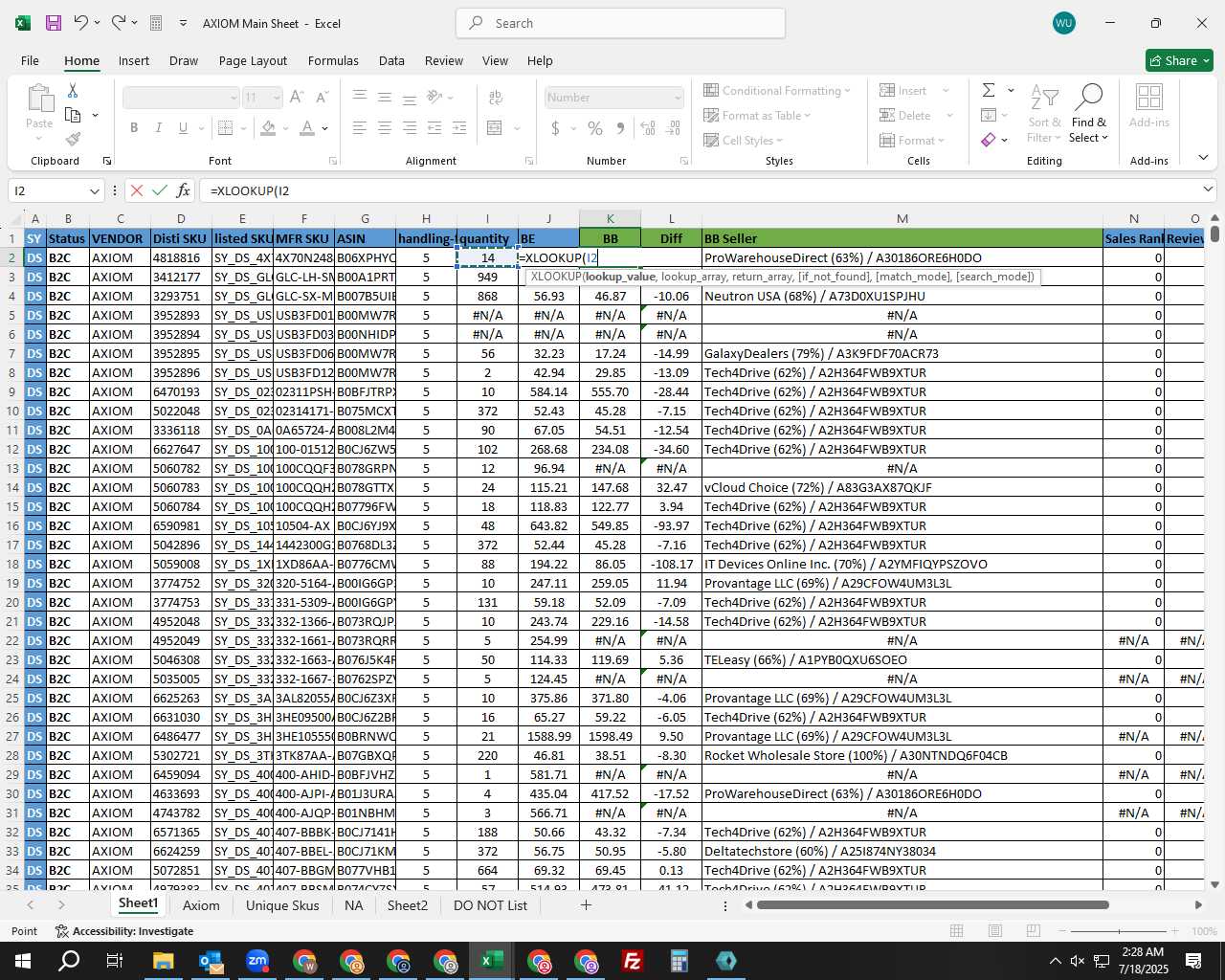Click the Save icon in title bar
Screen dimensions: 1225x980
54,23
